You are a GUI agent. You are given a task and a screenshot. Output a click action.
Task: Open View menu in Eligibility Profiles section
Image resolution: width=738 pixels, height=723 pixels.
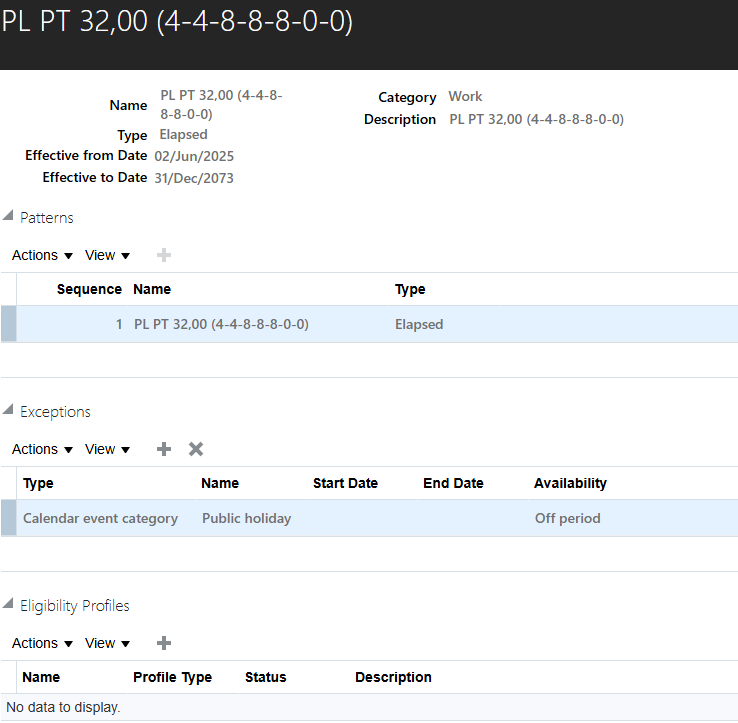tap(107, 643)
